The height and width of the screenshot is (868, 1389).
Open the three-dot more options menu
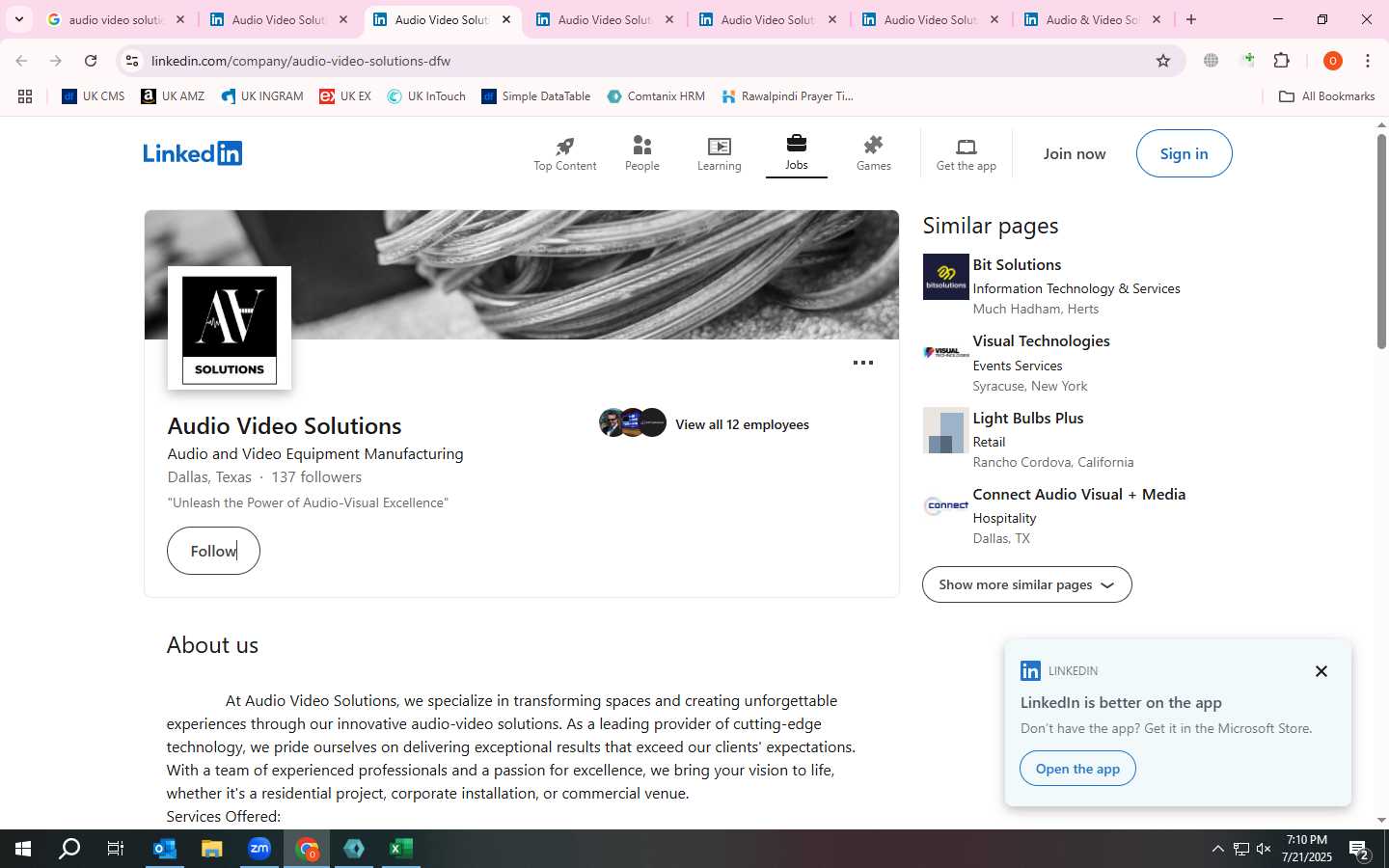point(863,363)
